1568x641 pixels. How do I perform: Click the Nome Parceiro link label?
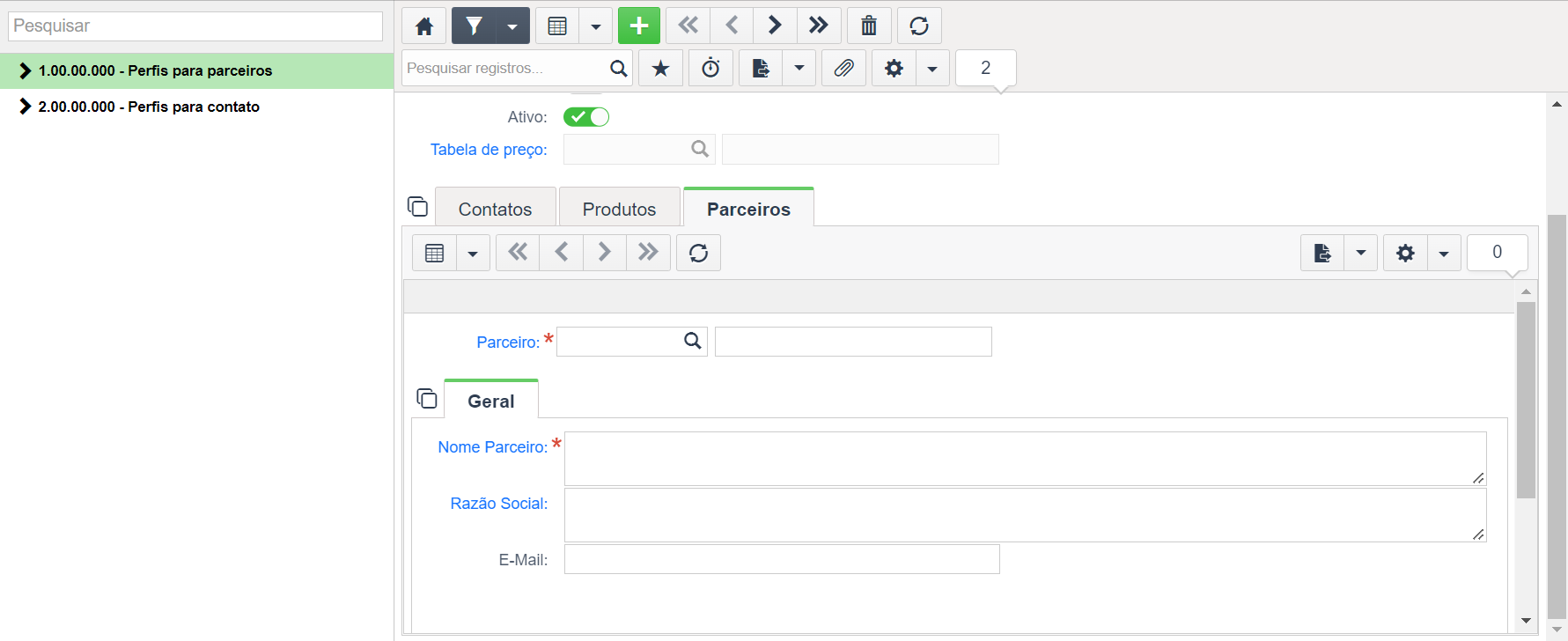pos(493,447)
